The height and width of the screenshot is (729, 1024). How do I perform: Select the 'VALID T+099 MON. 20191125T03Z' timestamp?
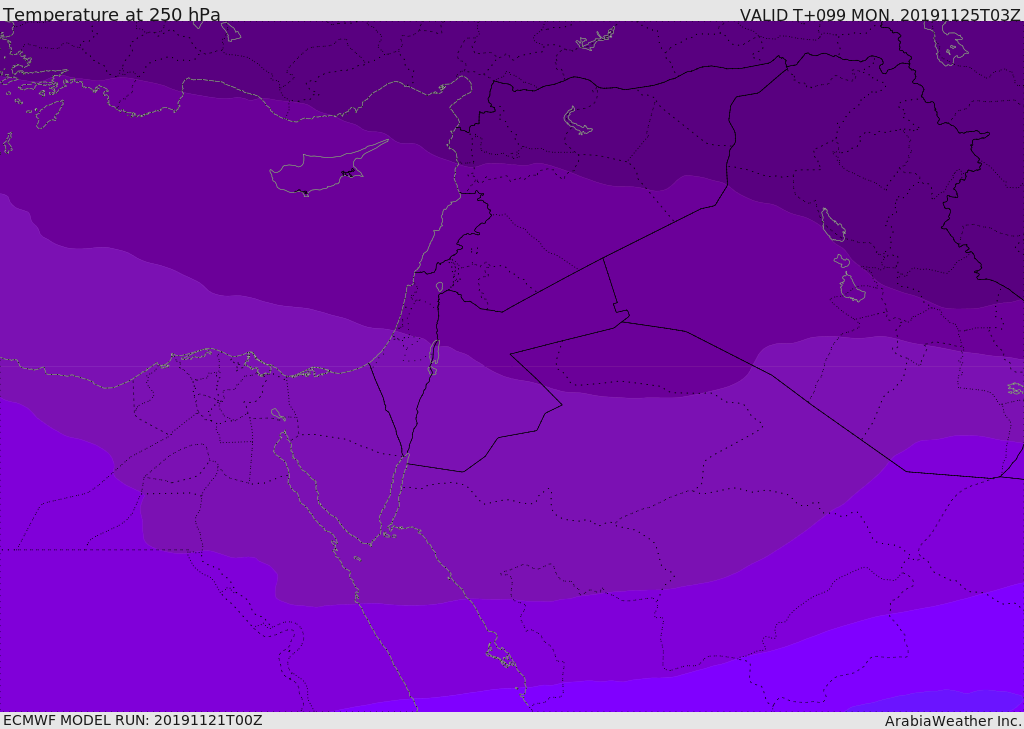point(880,14)
